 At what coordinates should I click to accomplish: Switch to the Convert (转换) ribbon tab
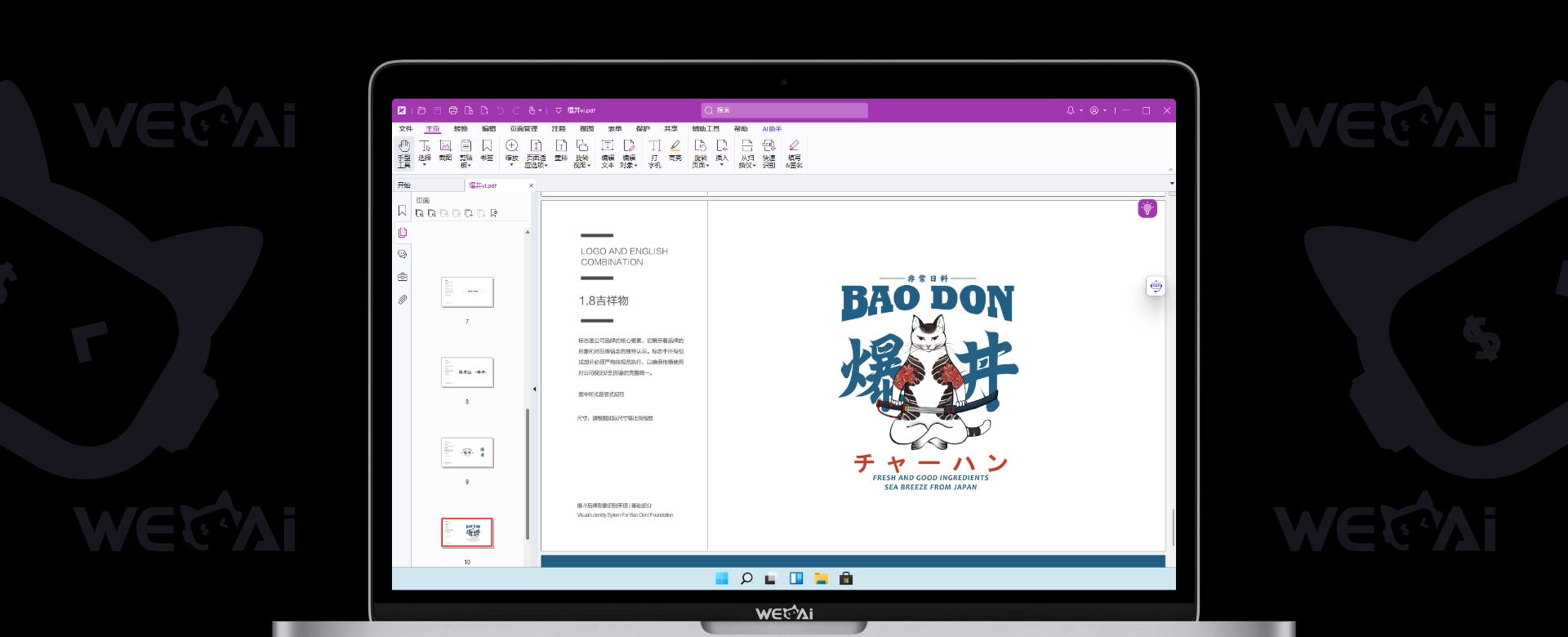pyautogui.click(x=461, y=129)
